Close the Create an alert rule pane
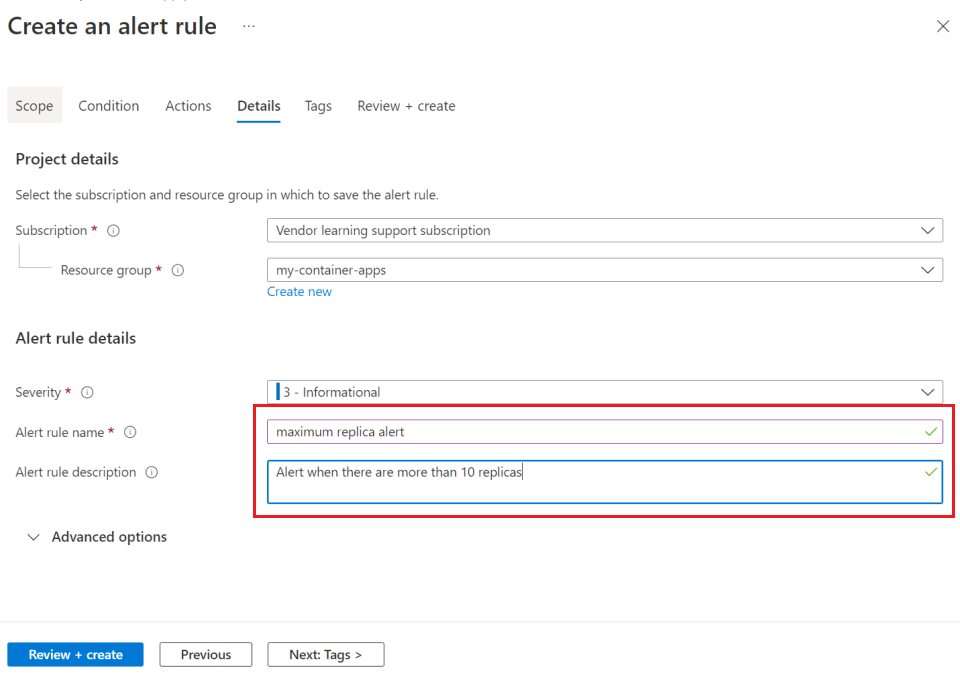This screenshot has width=960, height=680. (943, 26)
